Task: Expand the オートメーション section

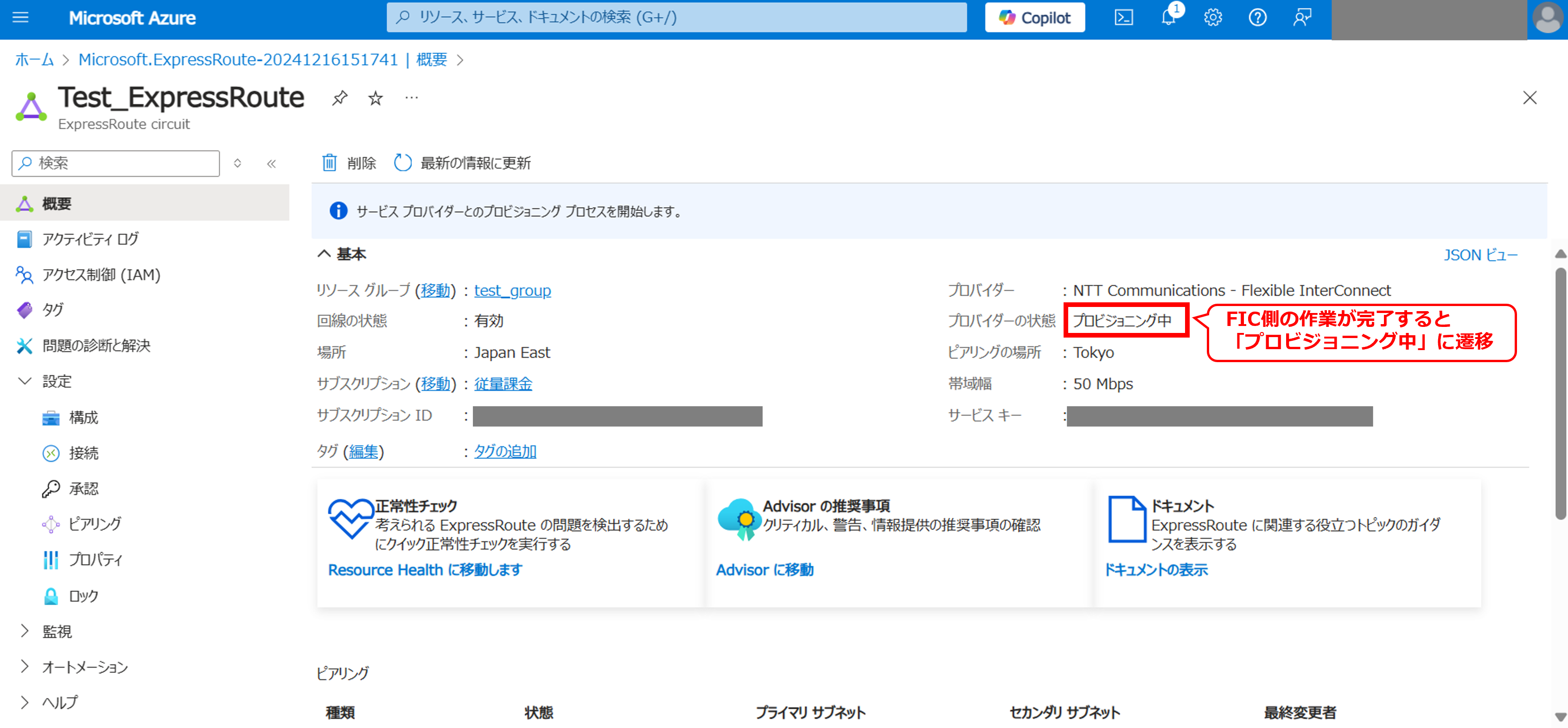Action: click(x=25, y=666)
